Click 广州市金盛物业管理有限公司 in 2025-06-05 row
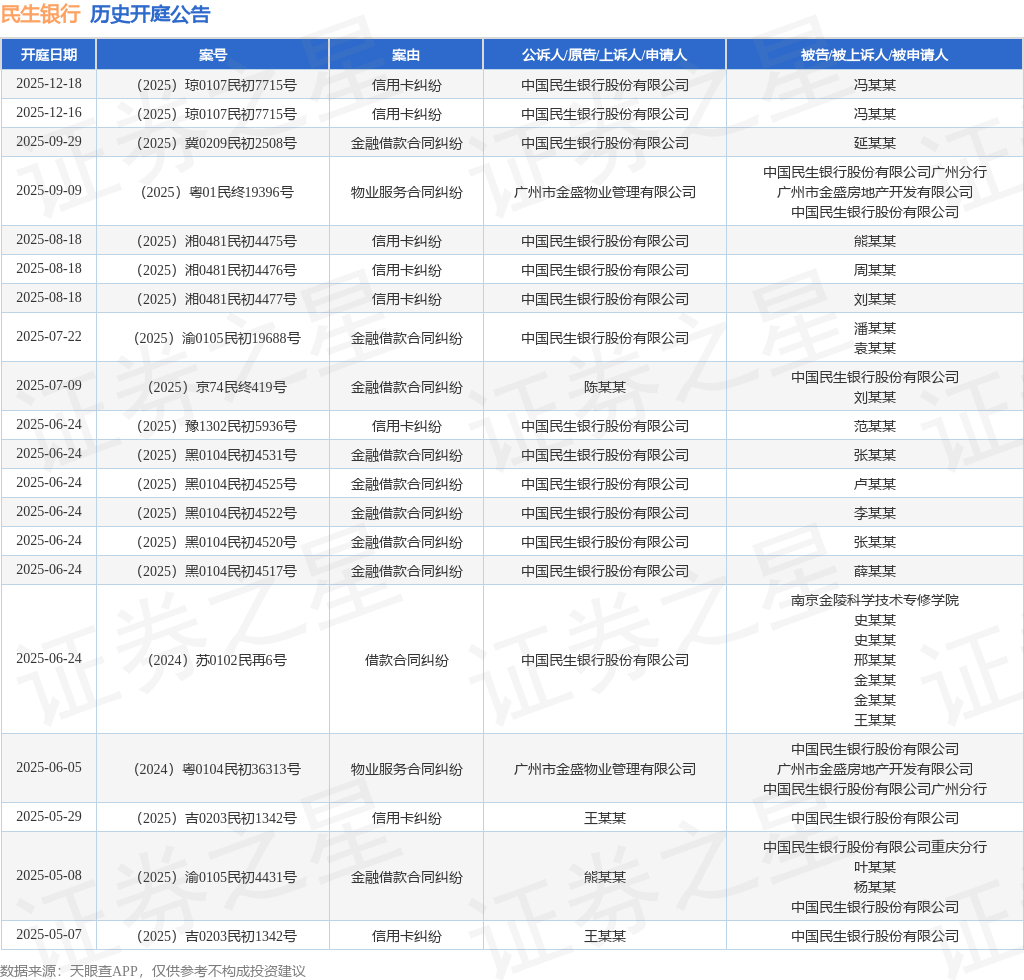 click(605, 769)
